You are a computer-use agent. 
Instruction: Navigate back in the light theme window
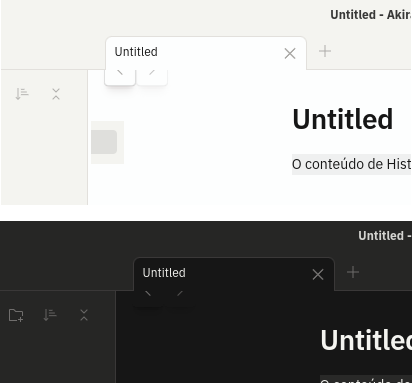tap(120, 77)
